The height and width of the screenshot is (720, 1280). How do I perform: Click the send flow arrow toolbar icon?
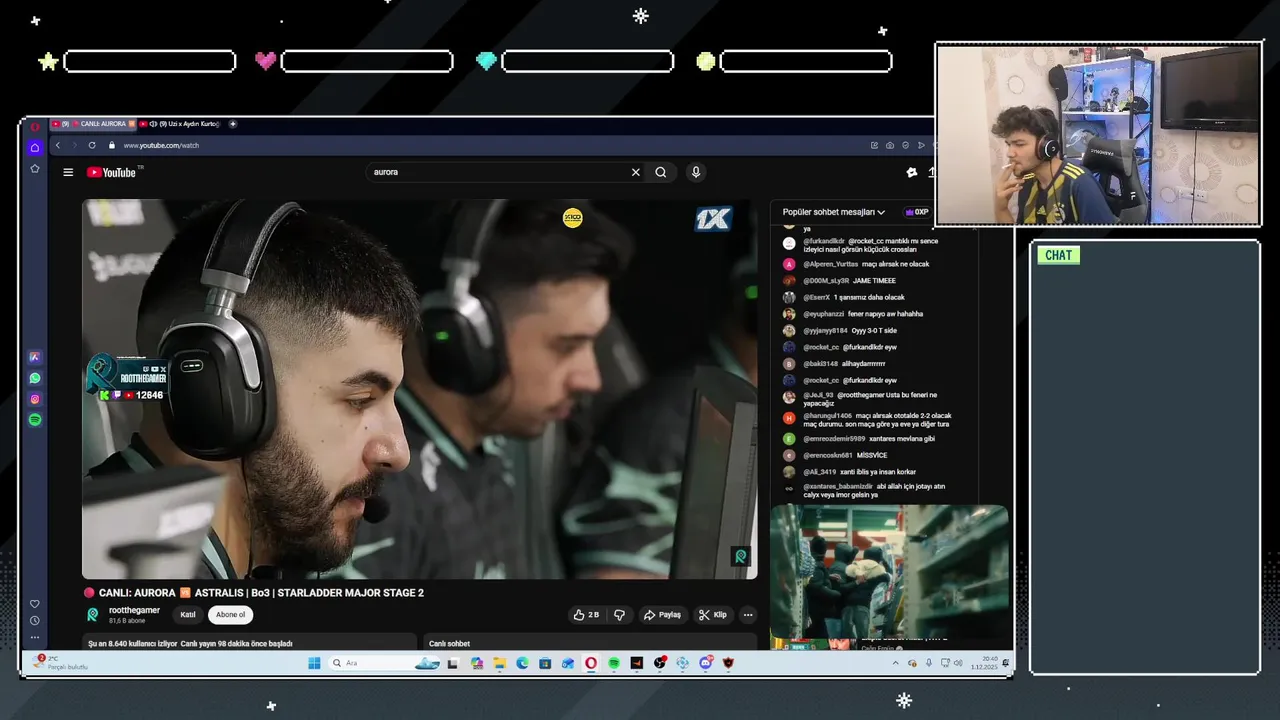[x=921, y=145]
